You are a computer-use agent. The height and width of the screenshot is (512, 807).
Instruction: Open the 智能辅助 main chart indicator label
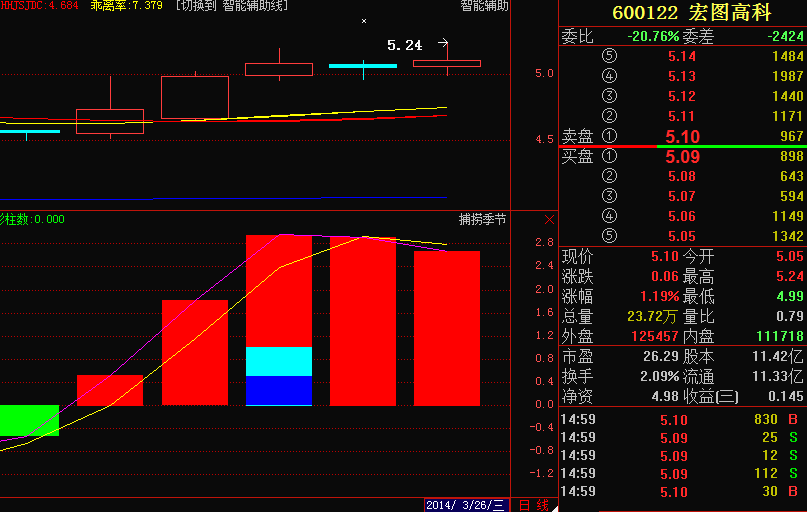pos(484,6)
